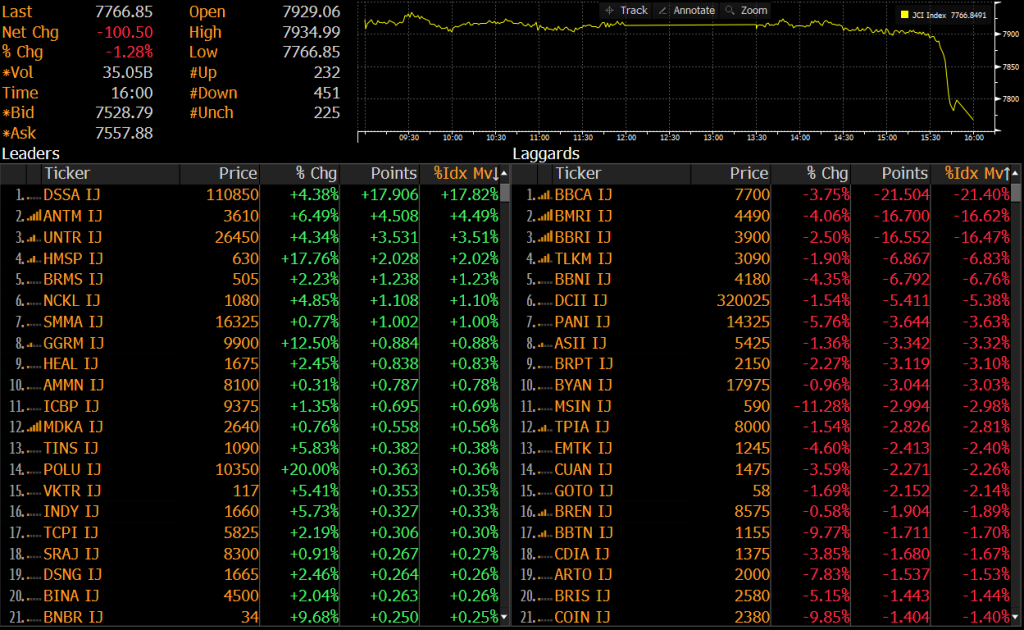Click the Bid value 7528.79

(124, 113)
